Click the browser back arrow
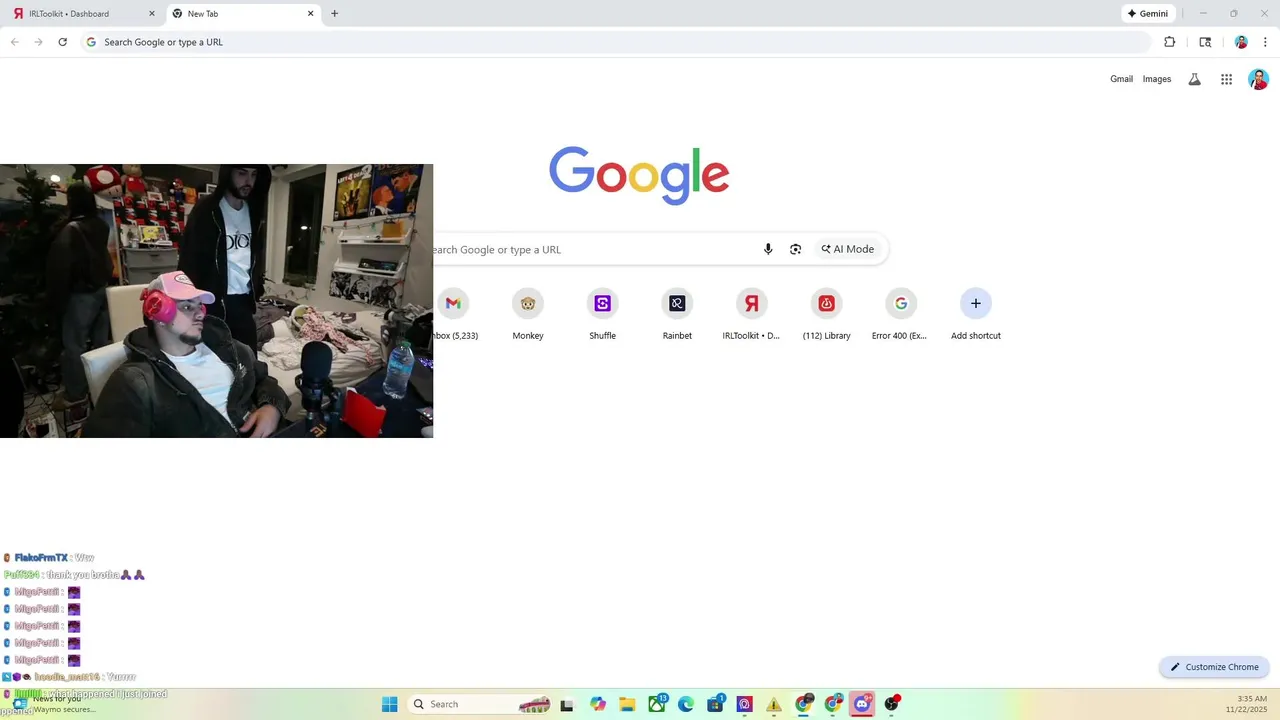This screenshot has width=1280, height=720. tap(15, 42)
